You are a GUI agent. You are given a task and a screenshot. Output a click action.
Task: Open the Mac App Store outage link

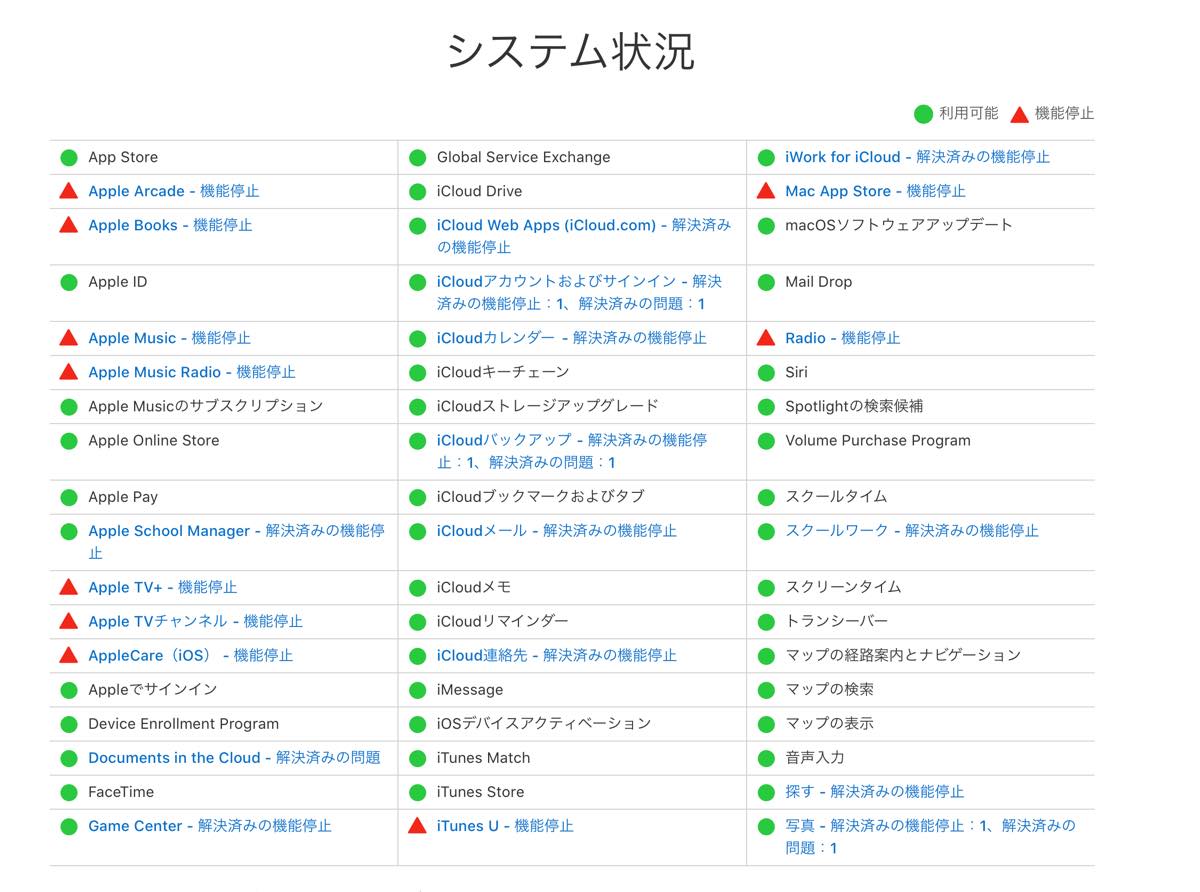coord(875,191)
